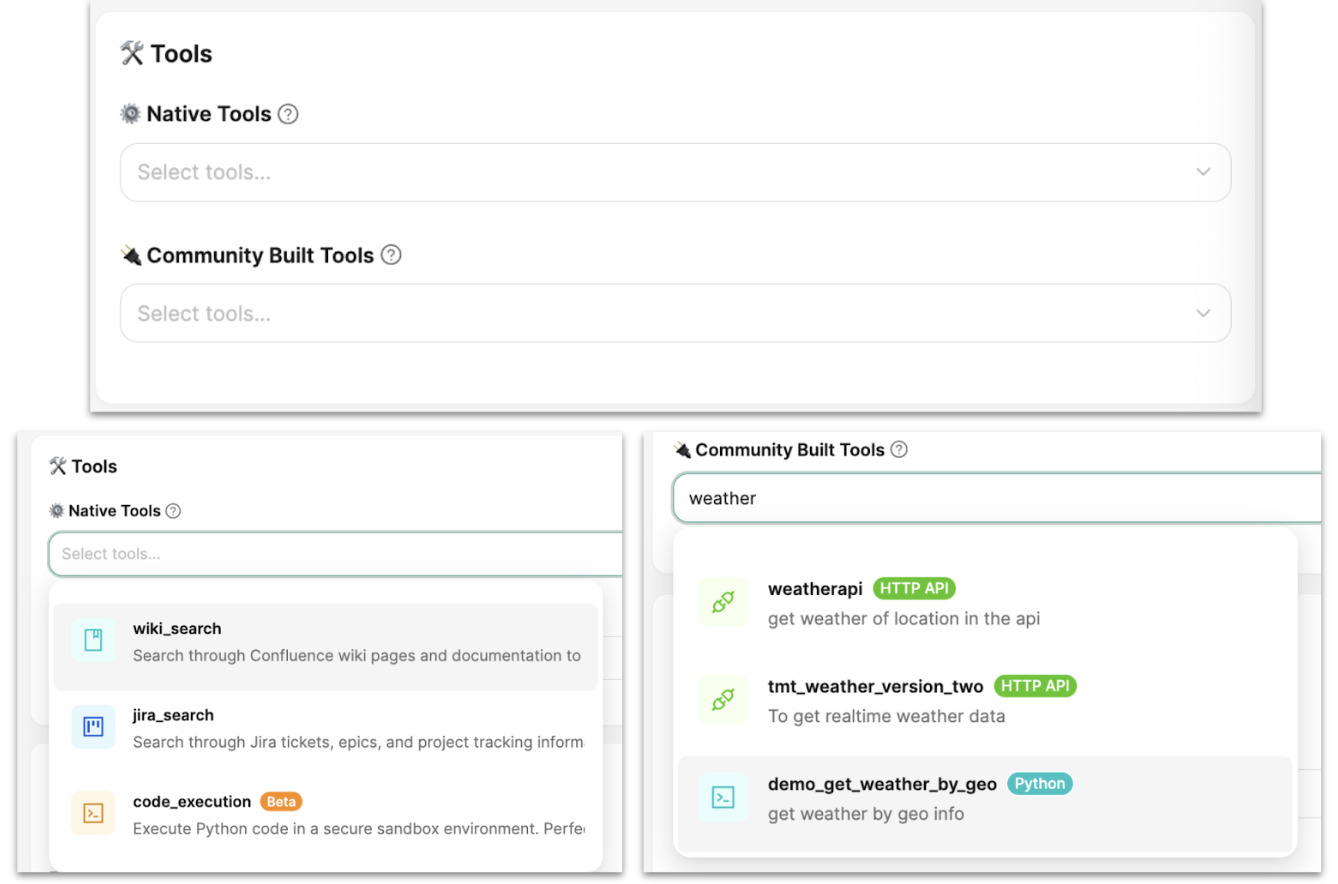Click the Beta badge on code_execution
This screenshot has width=1338, height=884.
pos(281,802)
